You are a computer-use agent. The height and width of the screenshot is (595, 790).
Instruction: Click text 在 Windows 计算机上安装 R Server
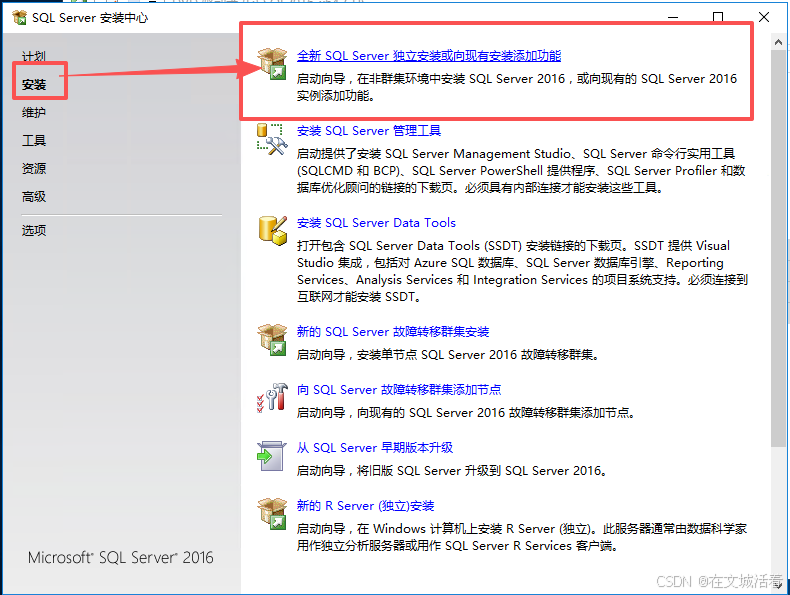pyautogui.click(x=475, y=528)
